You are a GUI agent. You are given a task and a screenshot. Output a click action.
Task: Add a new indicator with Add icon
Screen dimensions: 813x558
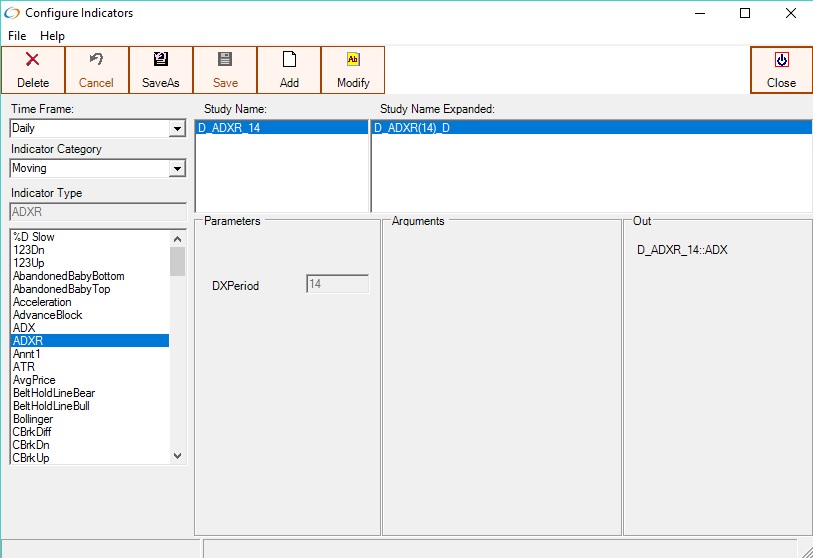pyautogui.click(x=289, y=60)
